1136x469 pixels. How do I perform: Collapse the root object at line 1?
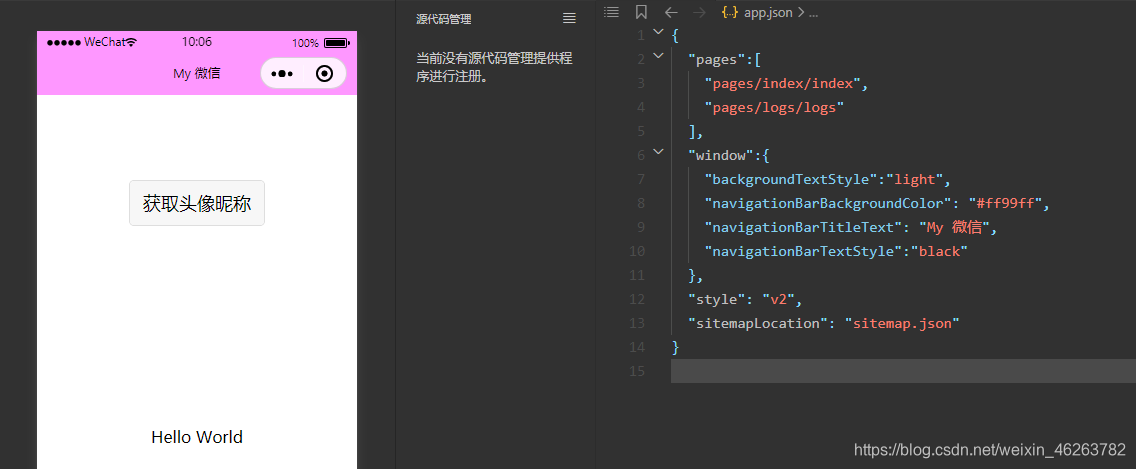[658, 32]
